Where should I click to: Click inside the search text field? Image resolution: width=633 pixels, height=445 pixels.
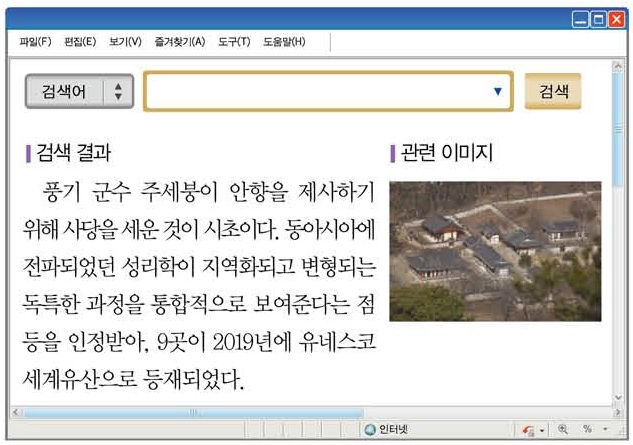320,92
